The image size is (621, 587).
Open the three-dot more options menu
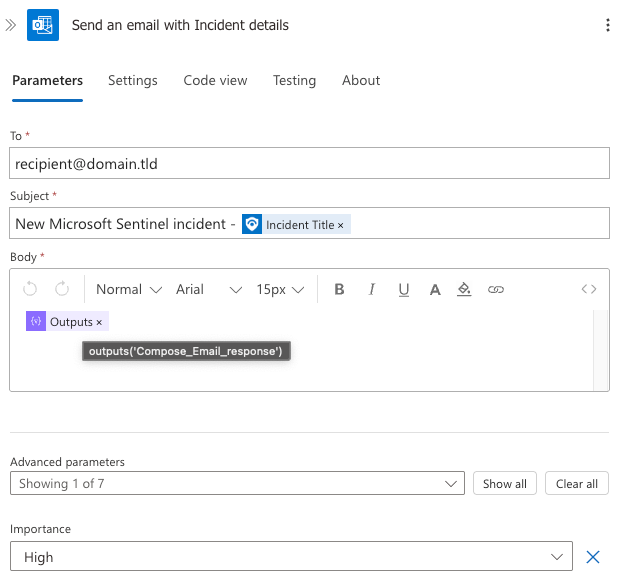[x=608, y=25]
